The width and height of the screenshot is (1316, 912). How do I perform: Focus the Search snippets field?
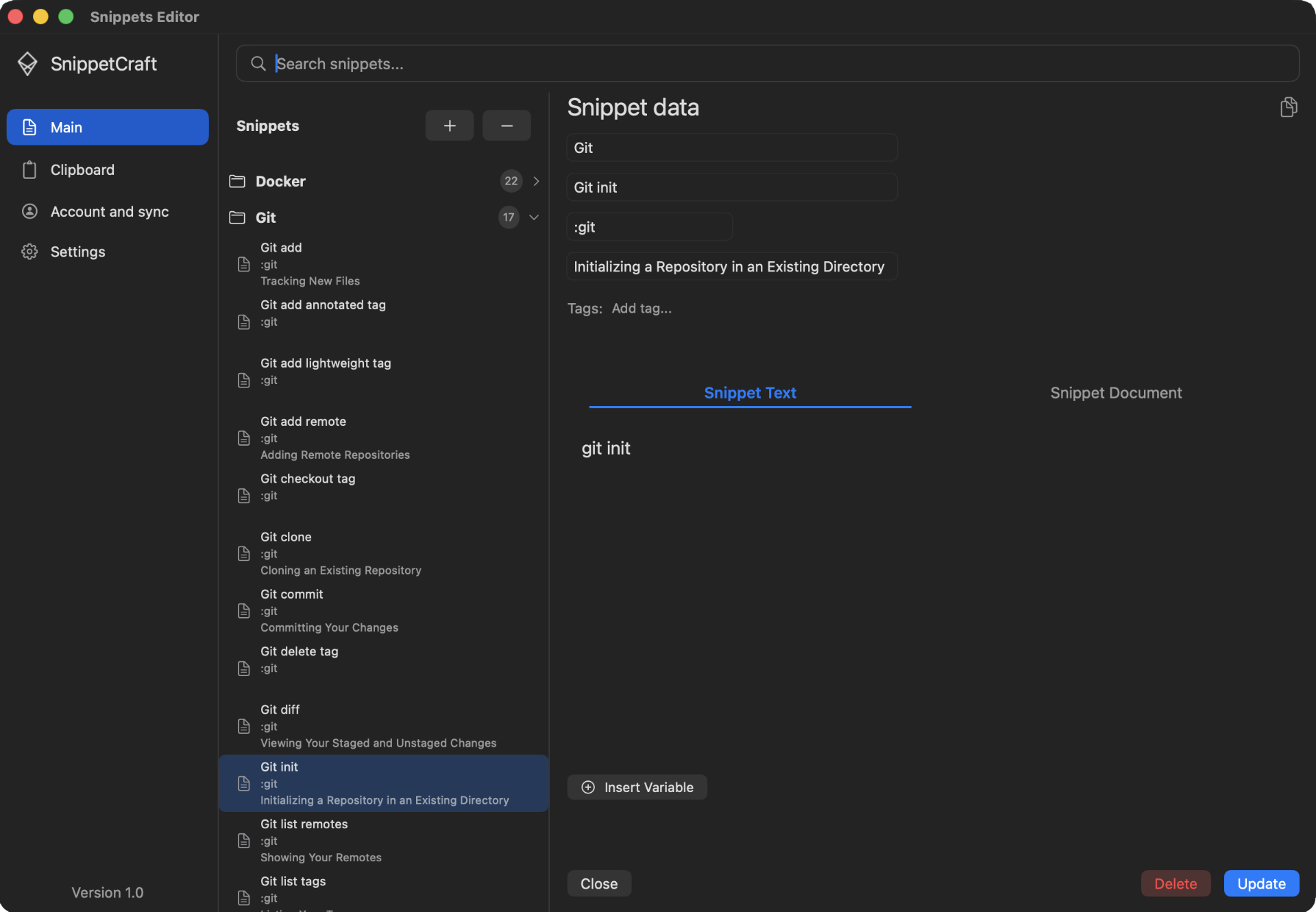point(768,64)
